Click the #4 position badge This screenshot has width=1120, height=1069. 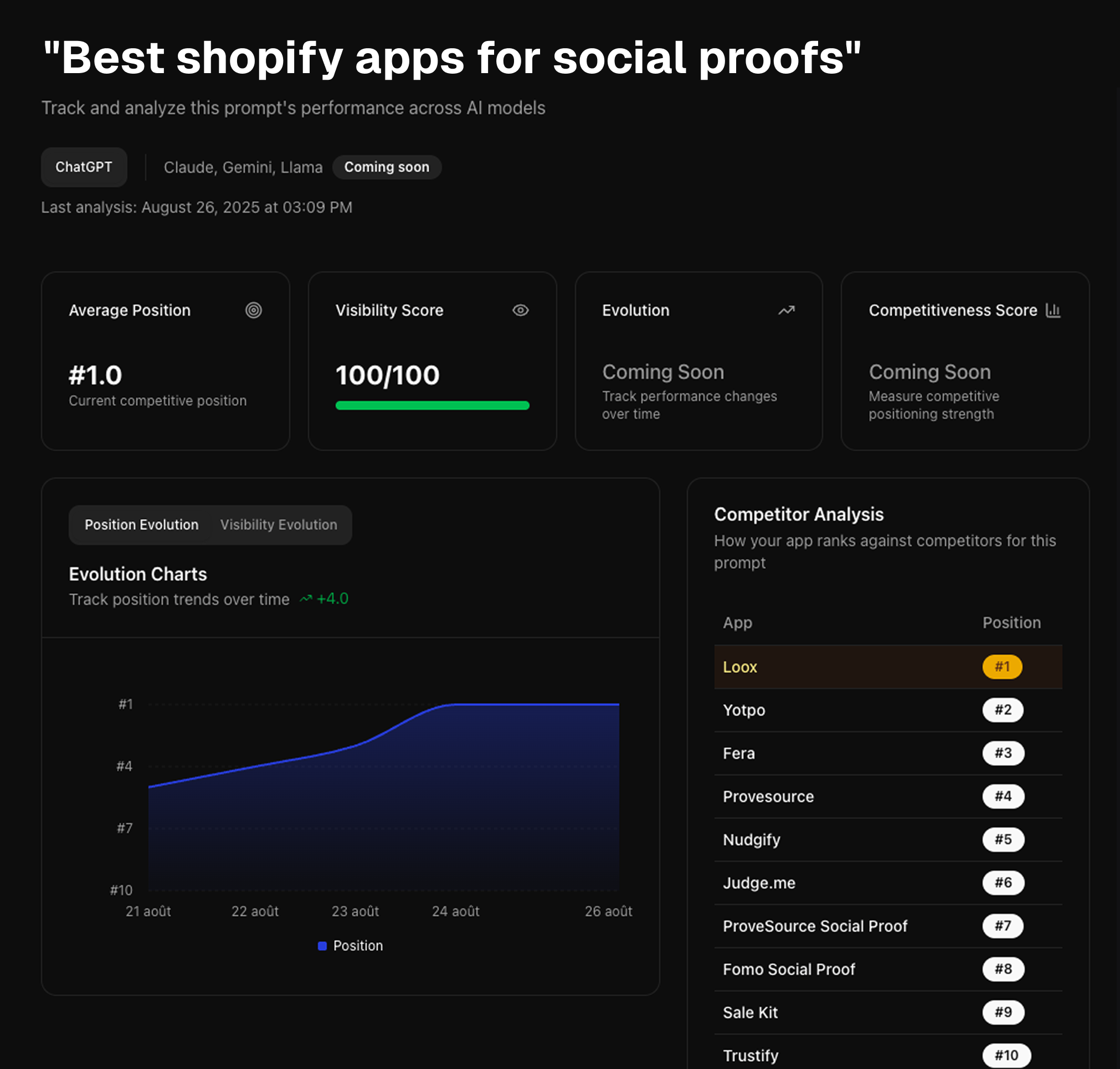pyautogui.click(x=1003, y=796)
